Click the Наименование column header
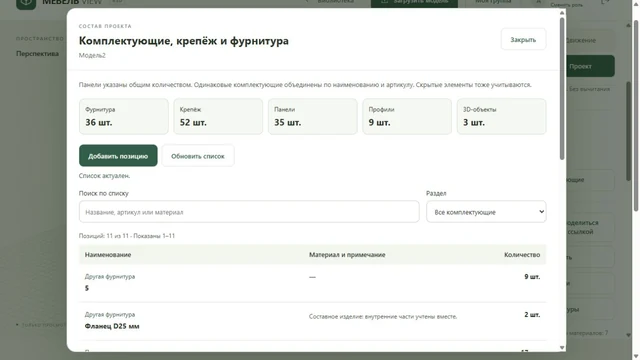The width and height of the screenshot is (640, 360). (x=108, y=255)
